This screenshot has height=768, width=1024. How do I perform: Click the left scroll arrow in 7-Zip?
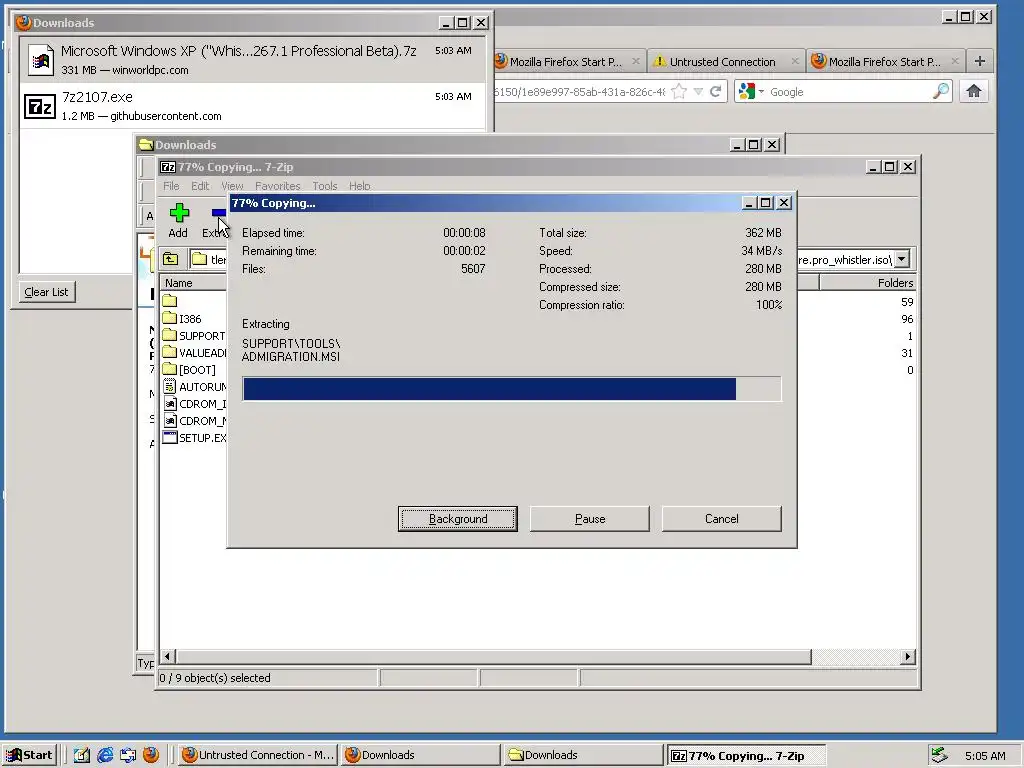point(168,656)
